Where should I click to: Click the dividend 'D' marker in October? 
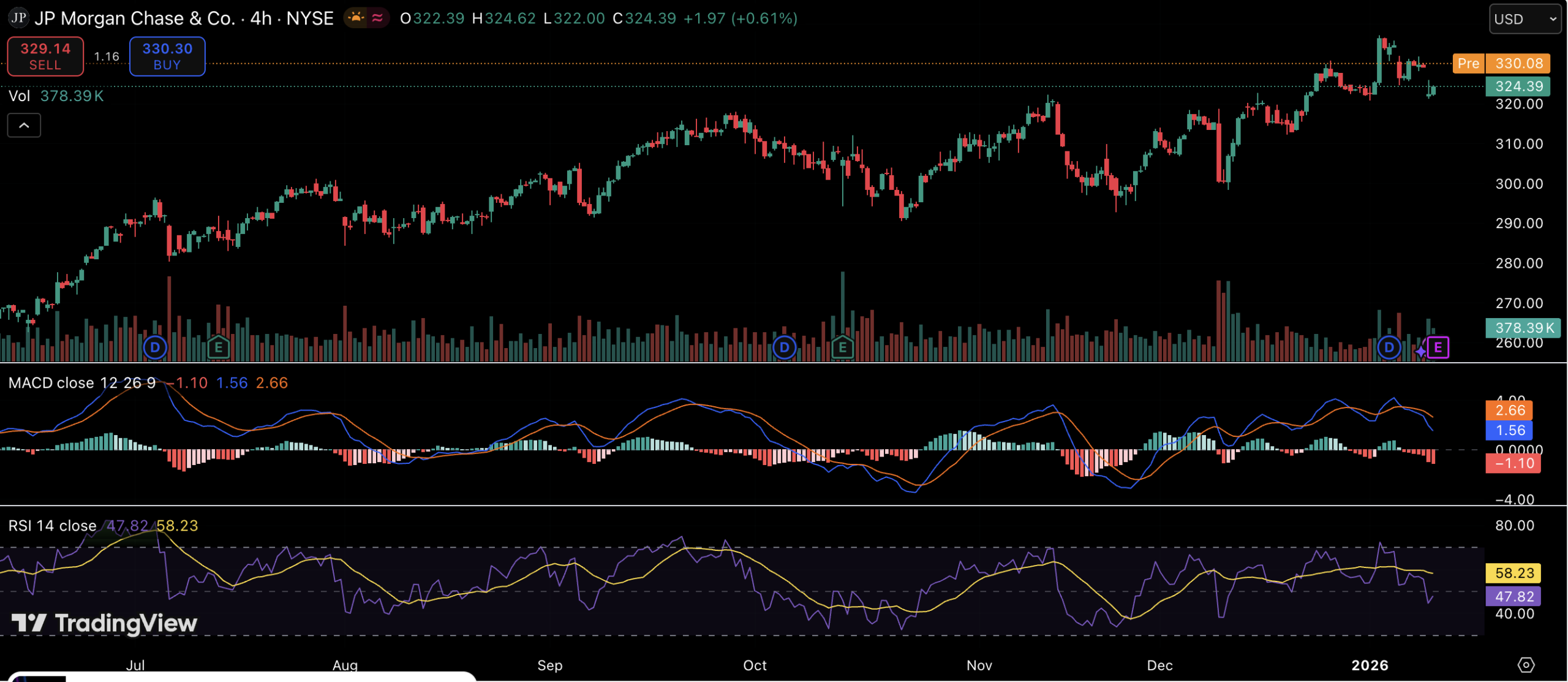tap(785, 347)
